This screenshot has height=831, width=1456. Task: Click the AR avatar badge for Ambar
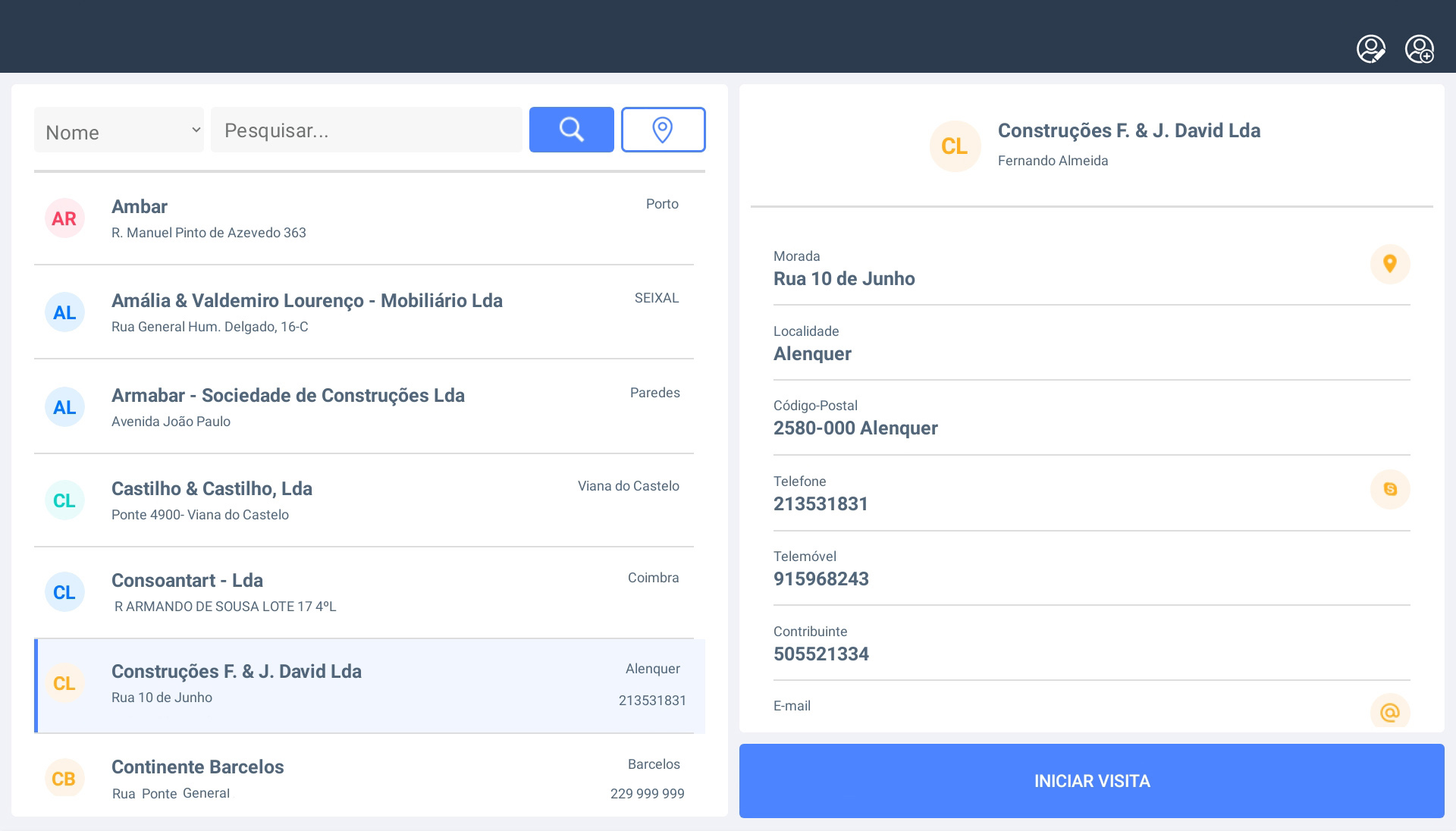point(64,219)
